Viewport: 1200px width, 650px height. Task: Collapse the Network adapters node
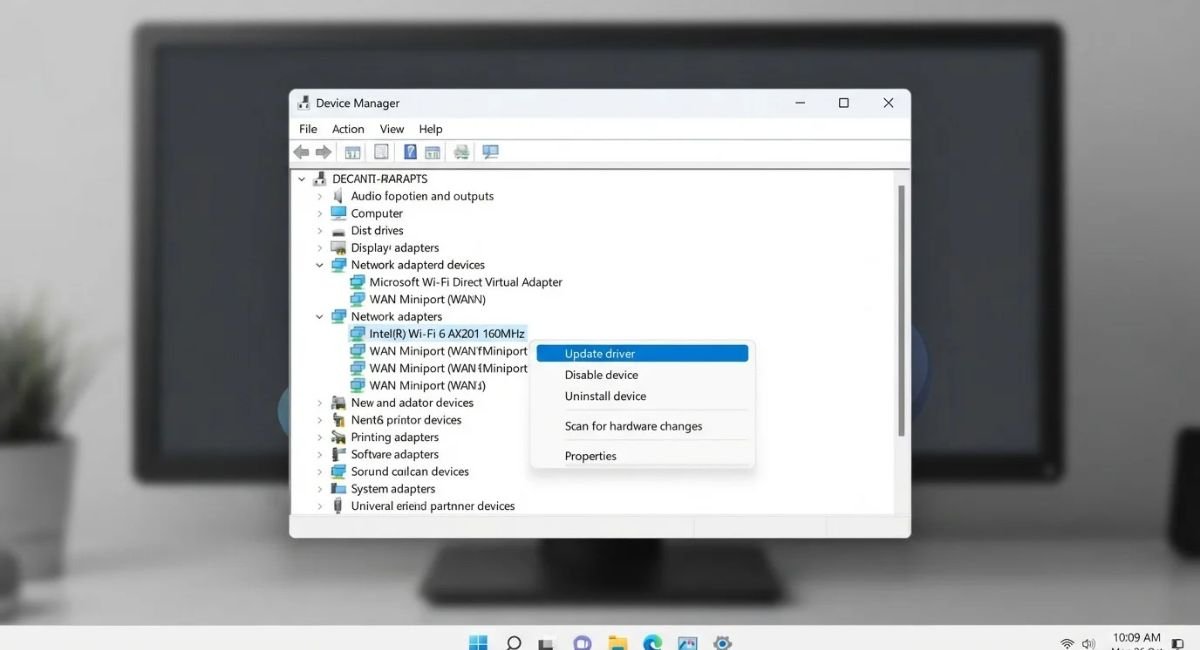tap(320, 317)
